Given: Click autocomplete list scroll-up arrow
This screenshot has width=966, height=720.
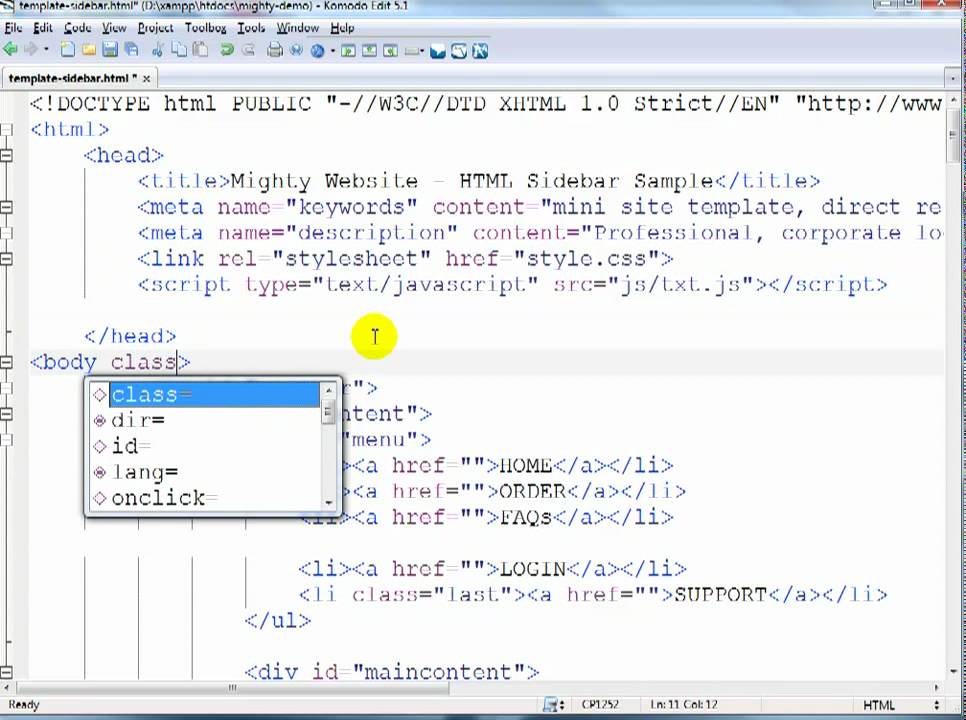Looking at the screenshot, I should tap(328, 389).
